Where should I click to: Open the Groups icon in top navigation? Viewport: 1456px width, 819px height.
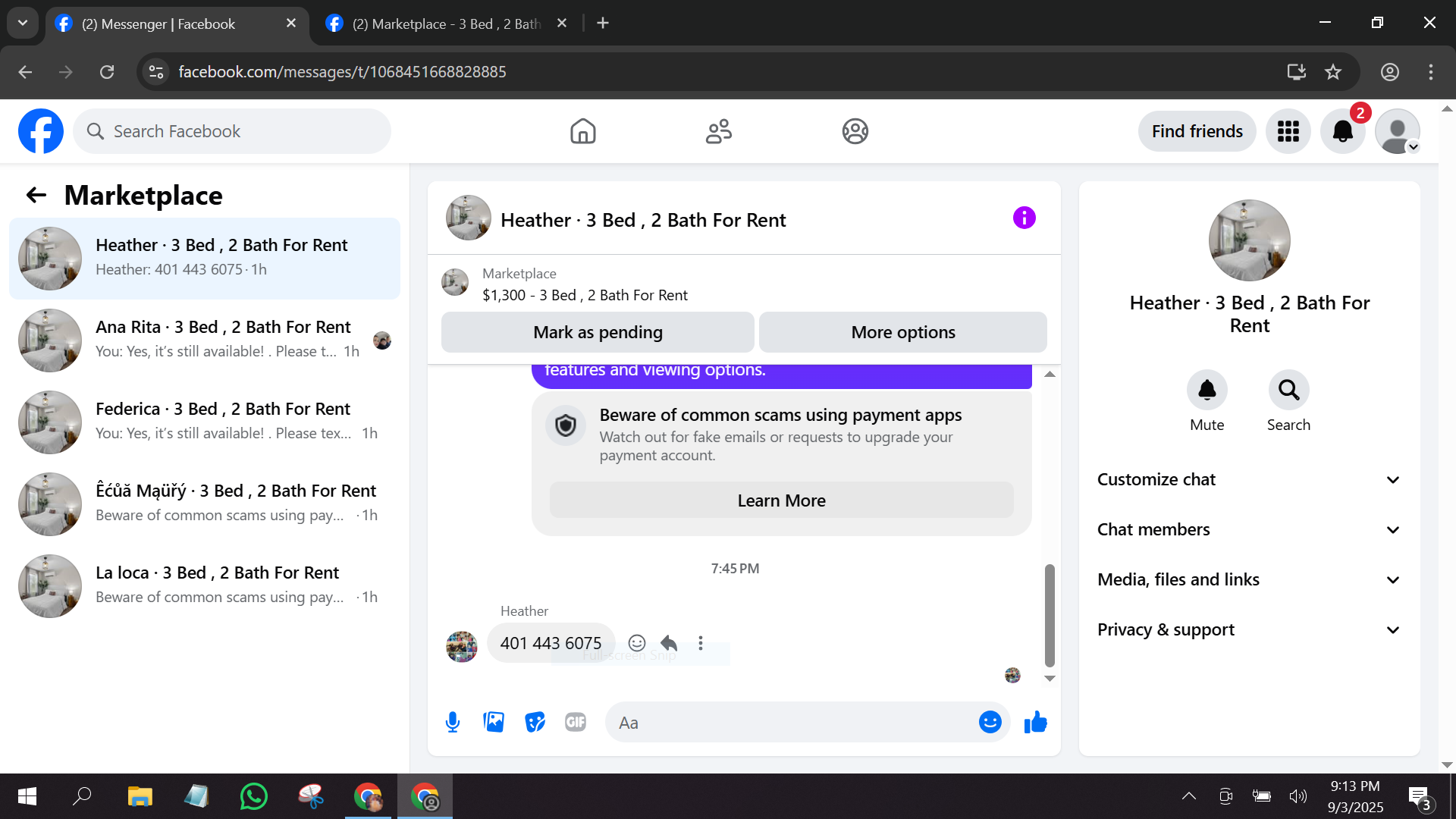click(x=855, y=131)
